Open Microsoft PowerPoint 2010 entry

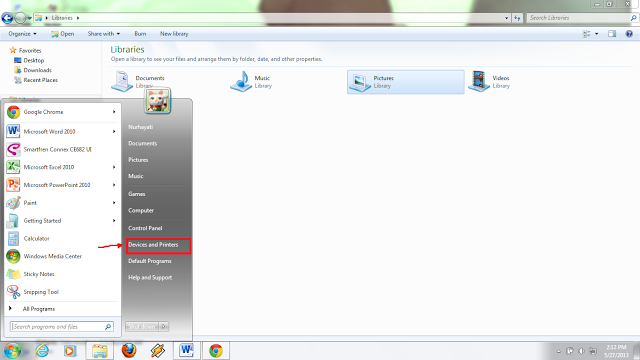61,185
